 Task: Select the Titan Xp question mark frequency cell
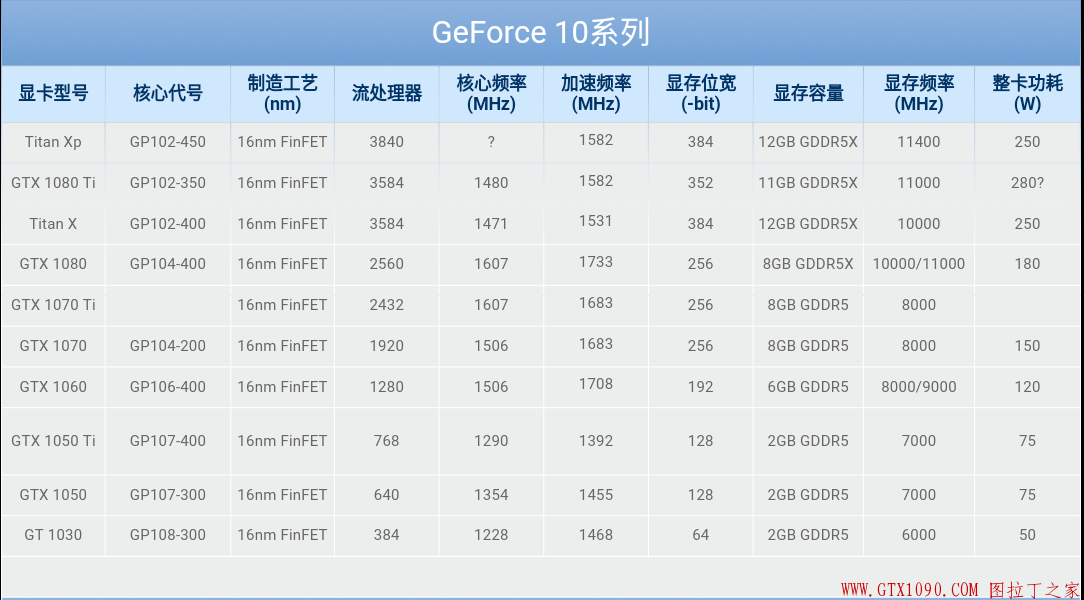click(x=491, y=142)
